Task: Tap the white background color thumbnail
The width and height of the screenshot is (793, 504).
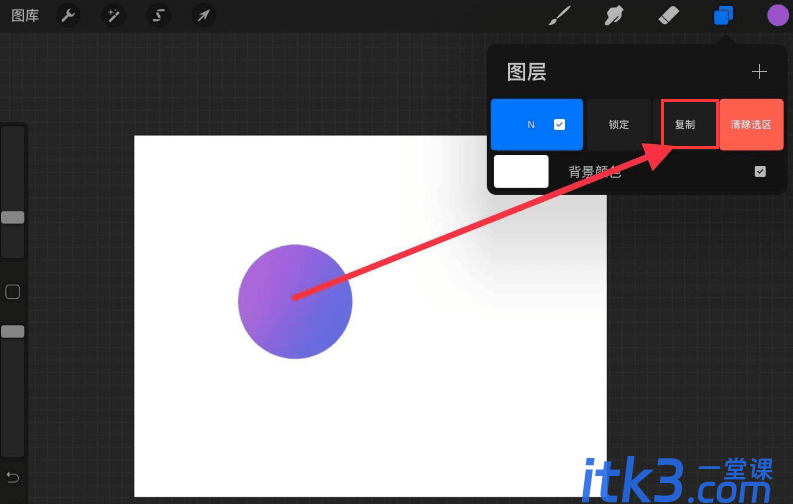Action: click(x=521, y=171)
